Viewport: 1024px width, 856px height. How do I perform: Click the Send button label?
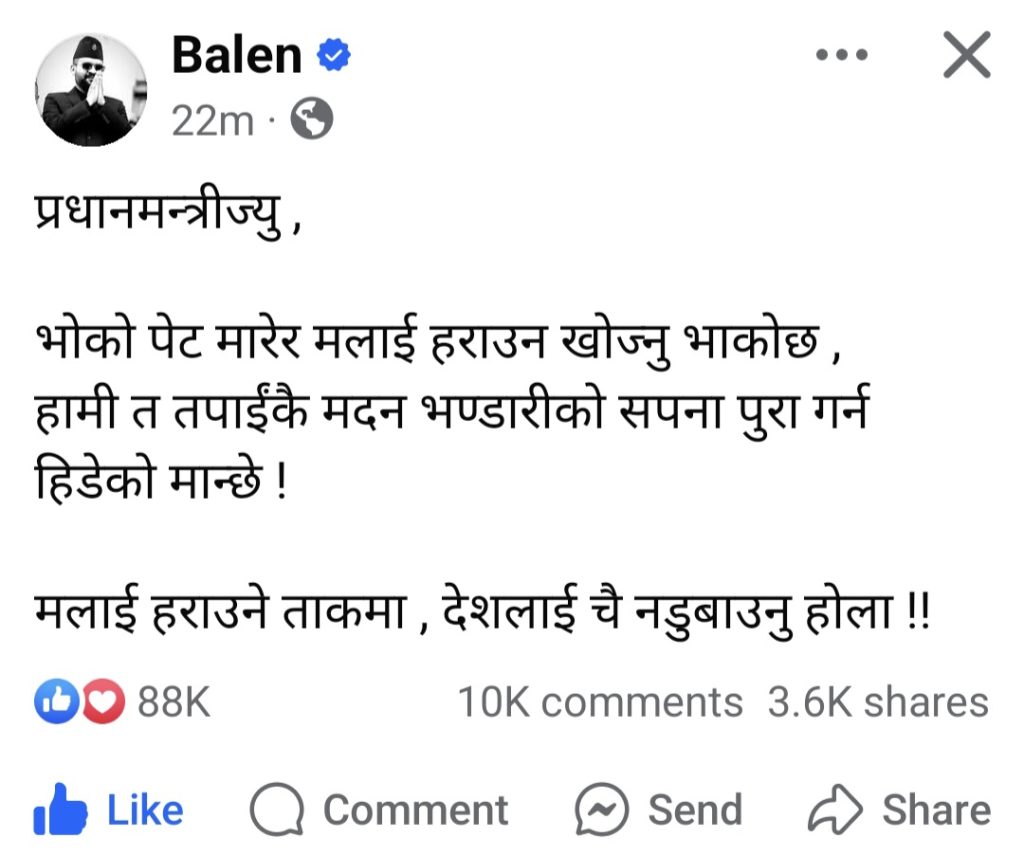click(x=695, y=810)
